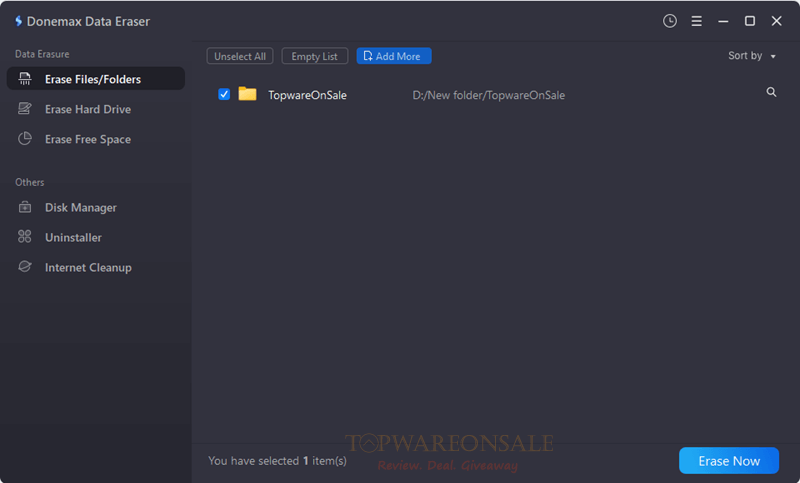Open the Uninstaller tool
800x483 pixels.
96,237
